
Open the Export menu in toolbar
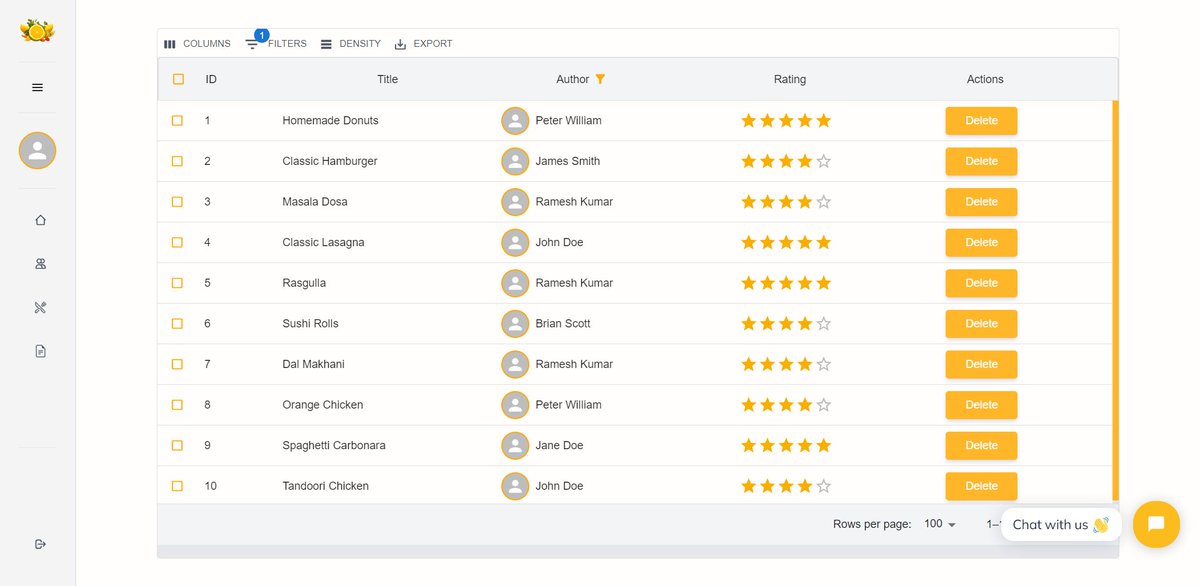pos(423,44)
